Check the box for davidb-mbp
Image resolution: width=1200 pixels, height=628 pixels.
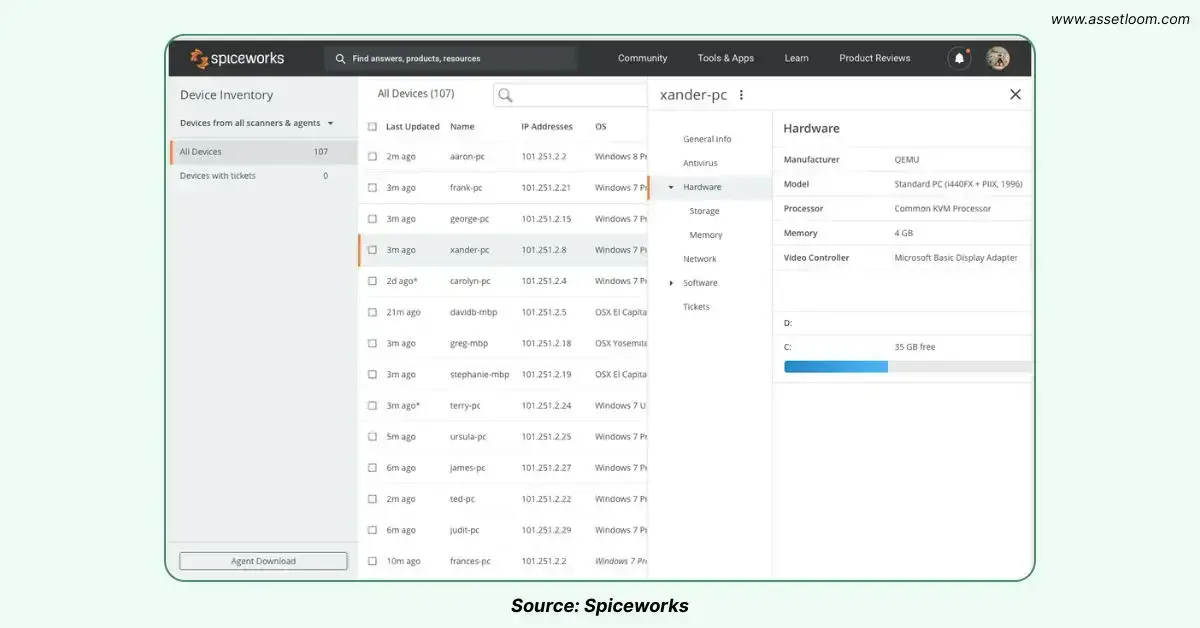pos(372,312)
